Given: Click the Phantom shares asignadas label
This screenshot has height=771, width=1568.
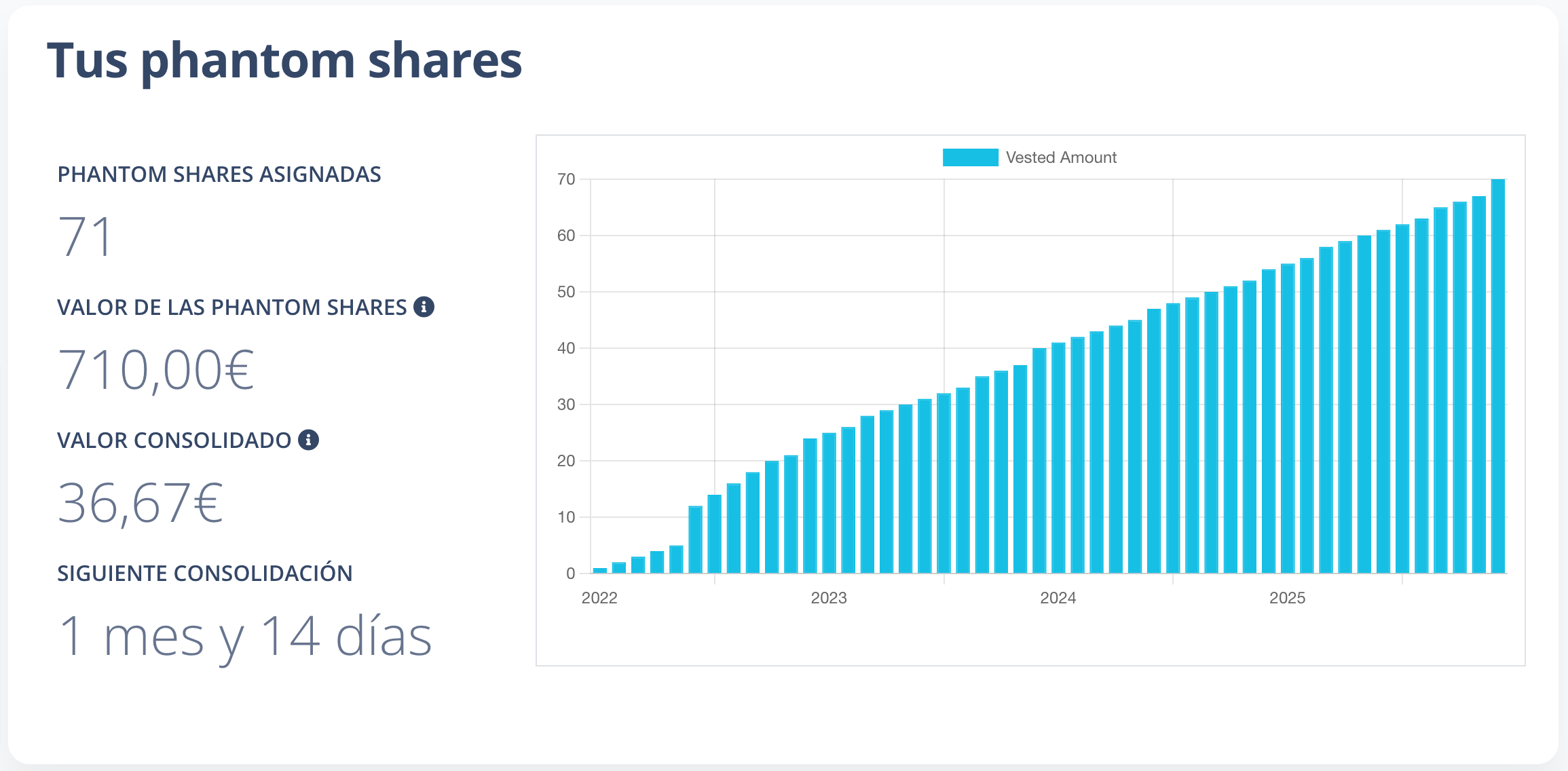Looking at the screenshot, I should pos(219,174).
